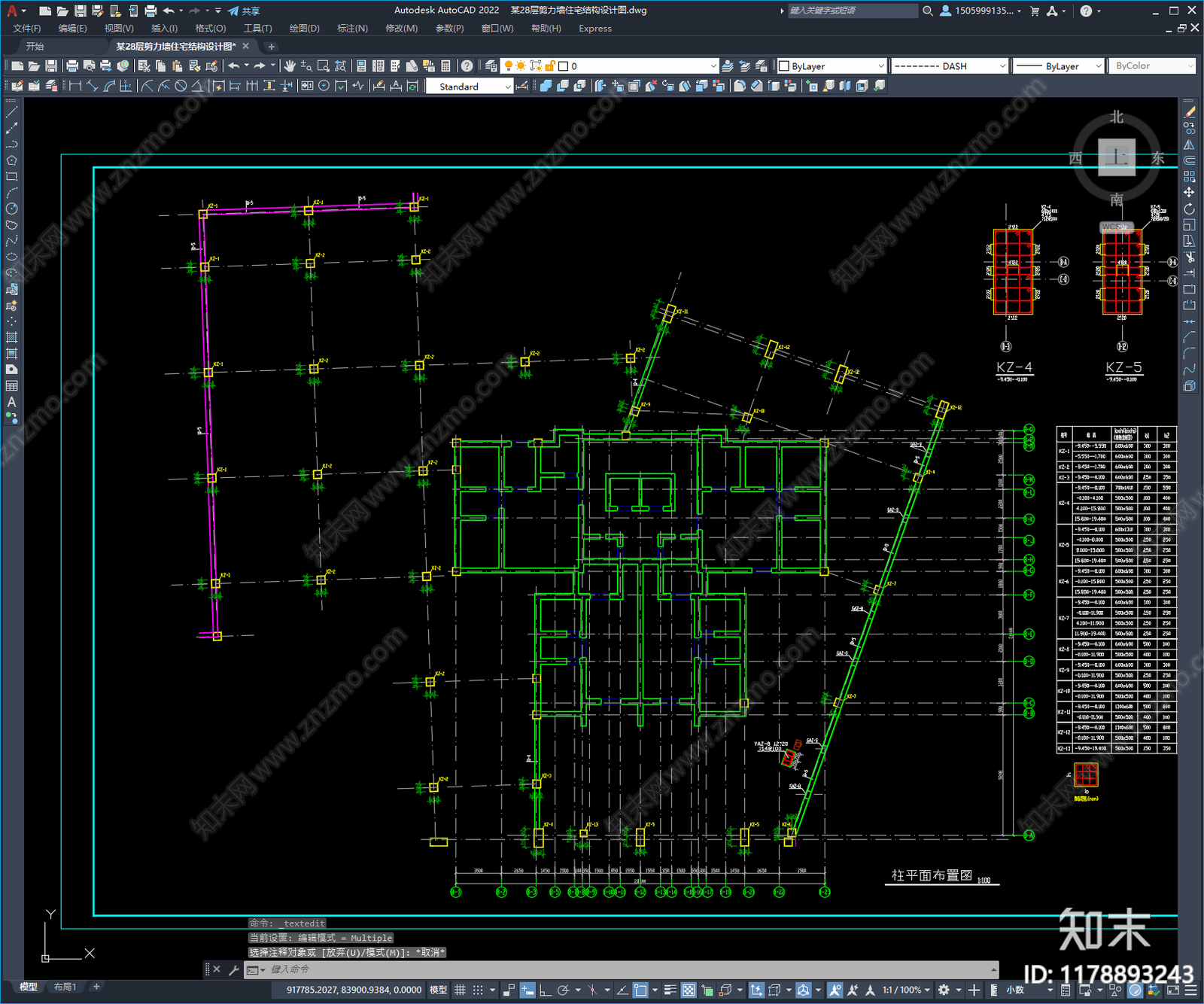The height and width of the screenshot is (1004, 1204).
Task: Click the Autodesk App Store cart icon
Action: pyautogui.click(x=1035, y=11)
